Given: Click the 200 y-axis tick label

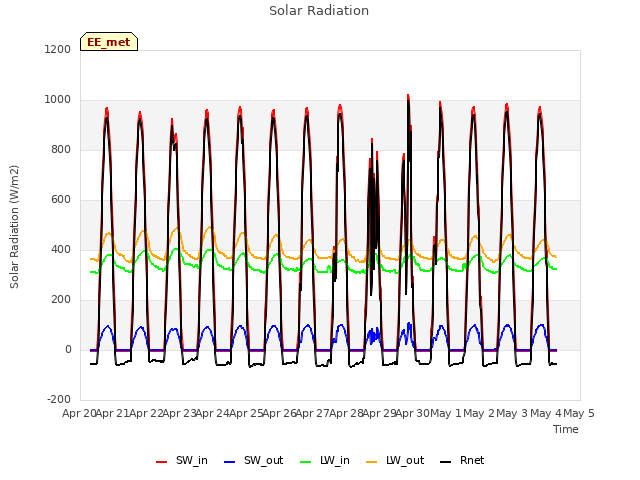Looking at the screenshot, I should pyautogui.click(x=60, y=300).
